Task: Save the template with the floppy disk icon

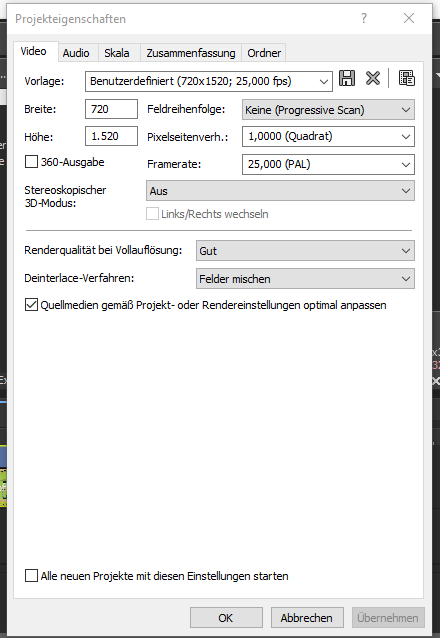Action: click(347, 78)
